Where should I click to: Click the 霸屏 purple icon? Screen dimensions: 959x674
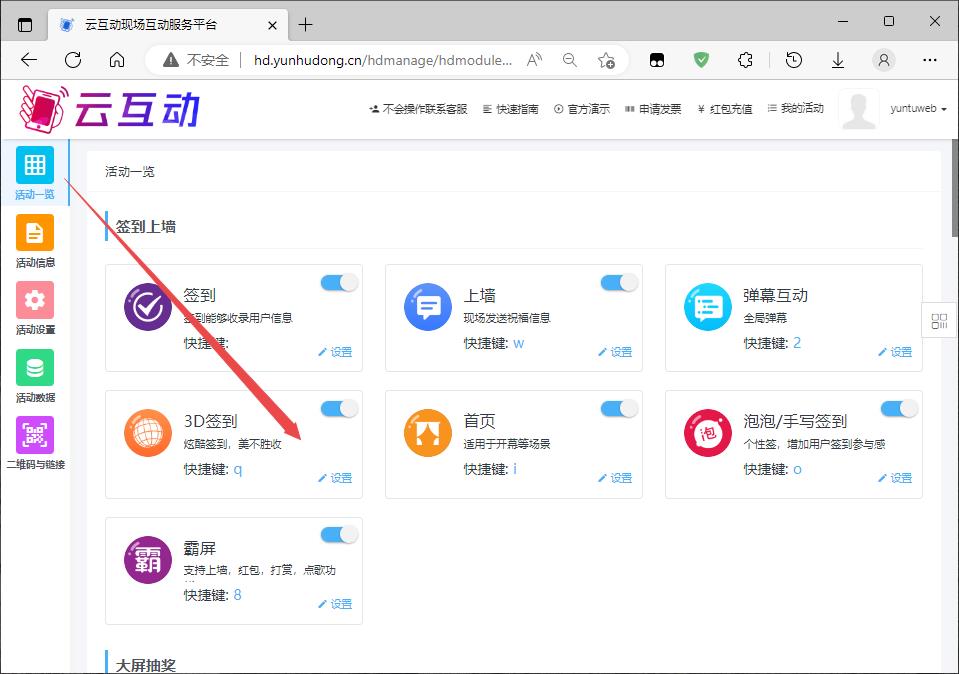tap(148, 560)
